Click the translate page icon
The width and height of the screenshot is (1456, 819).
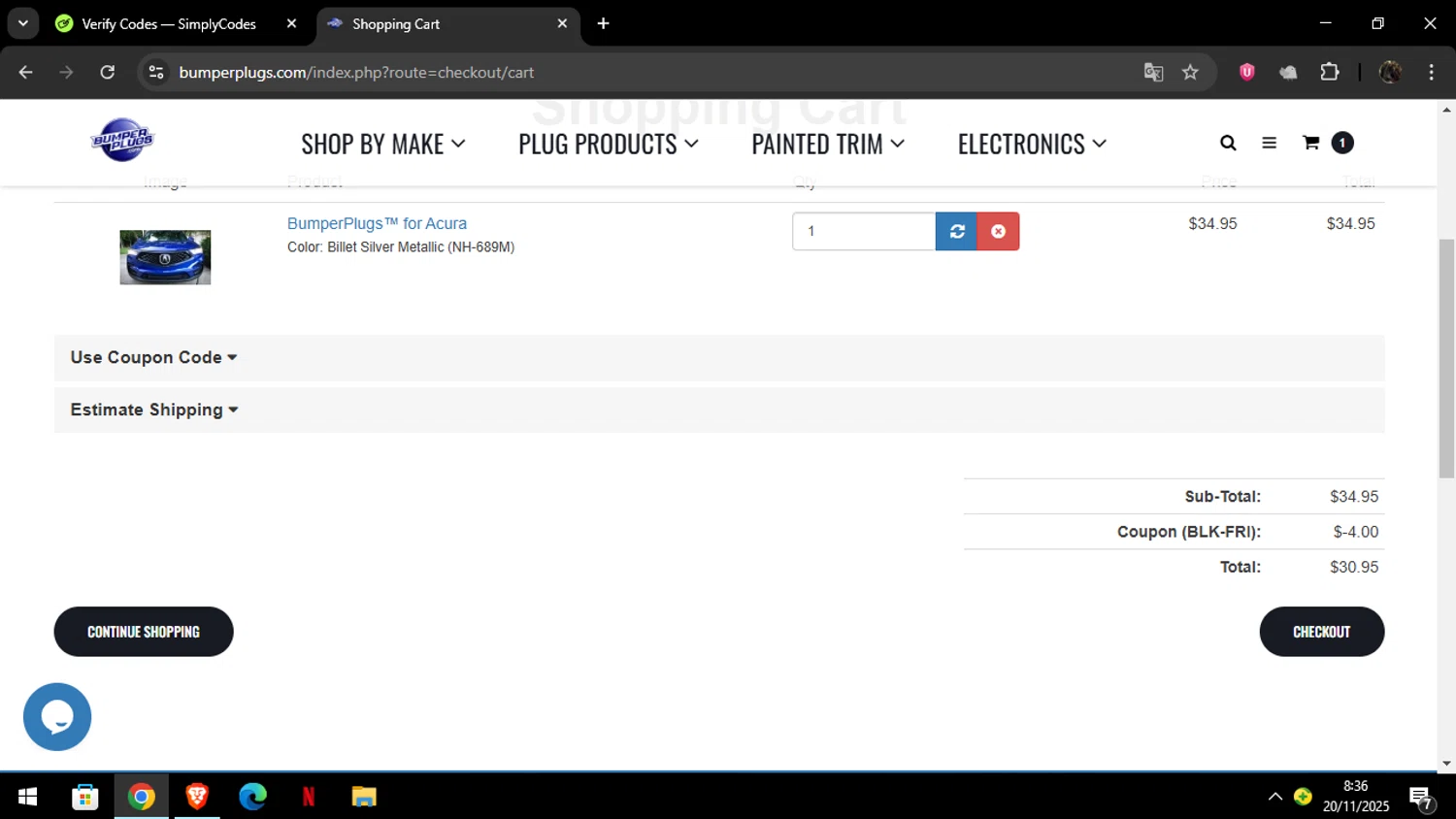point(1153,72)
